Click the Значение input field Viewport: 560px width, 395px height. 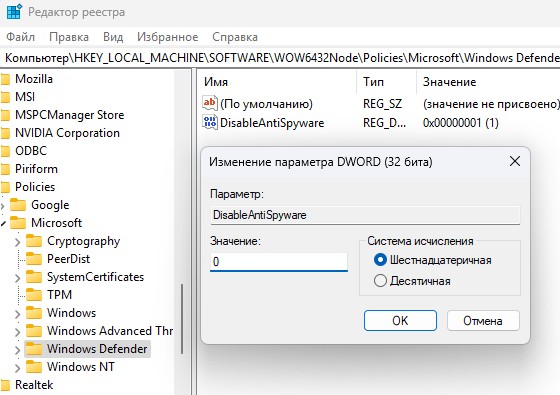(x=279, y=261)
